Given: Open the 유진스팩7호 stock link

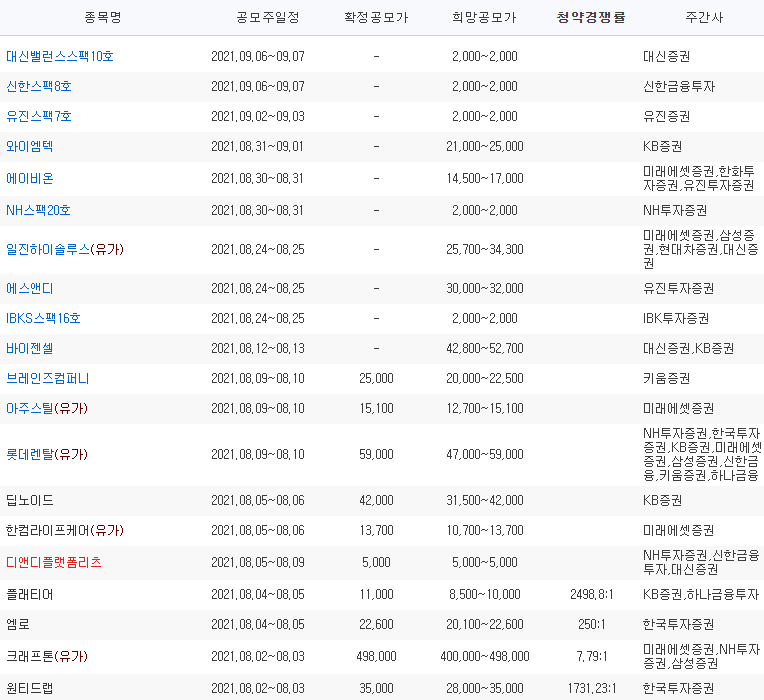Looking at the screenshot, I should (x=38, y=116).
